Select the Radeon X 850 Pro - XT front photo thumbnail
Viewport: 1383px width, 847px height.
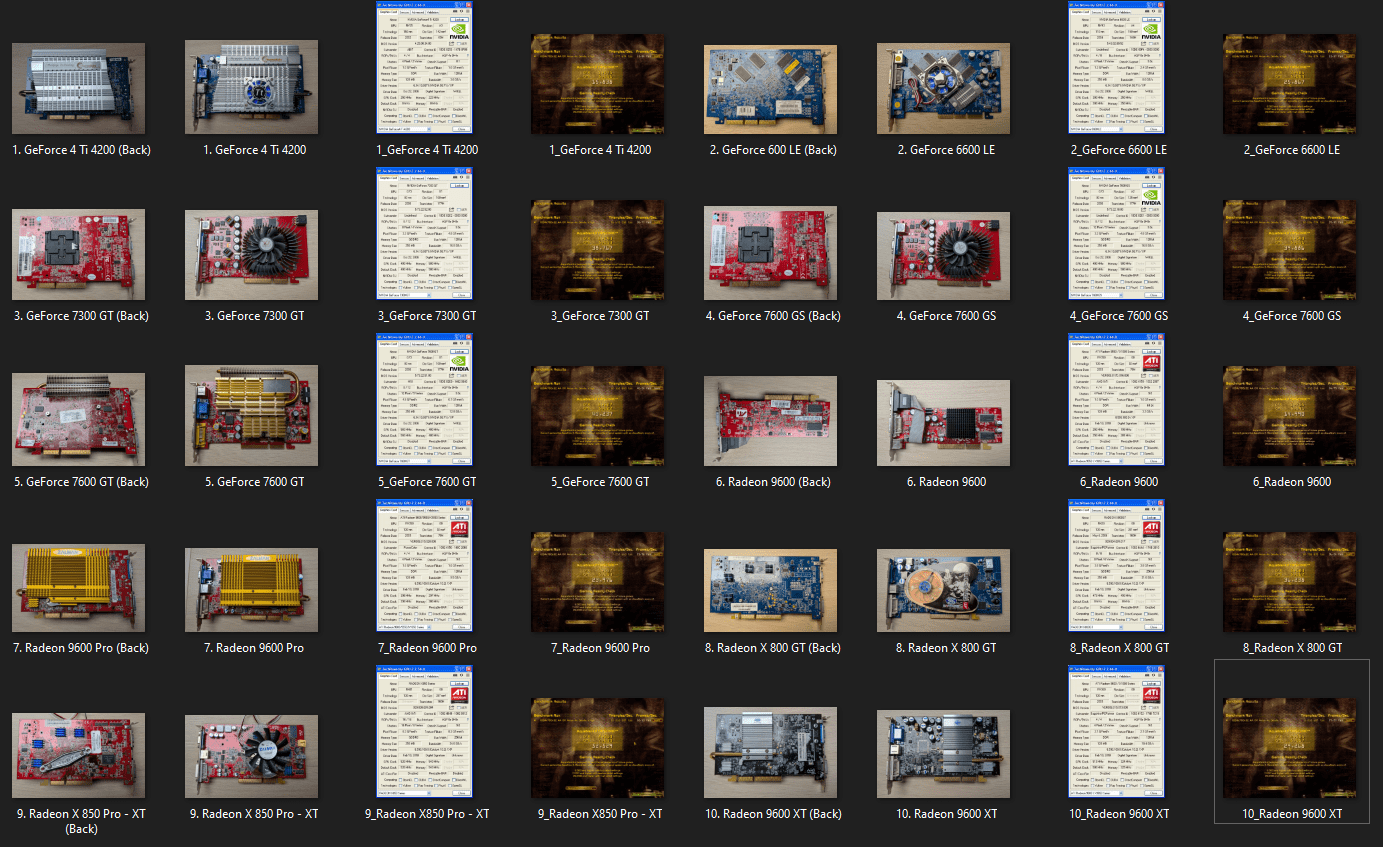point(251,755)
